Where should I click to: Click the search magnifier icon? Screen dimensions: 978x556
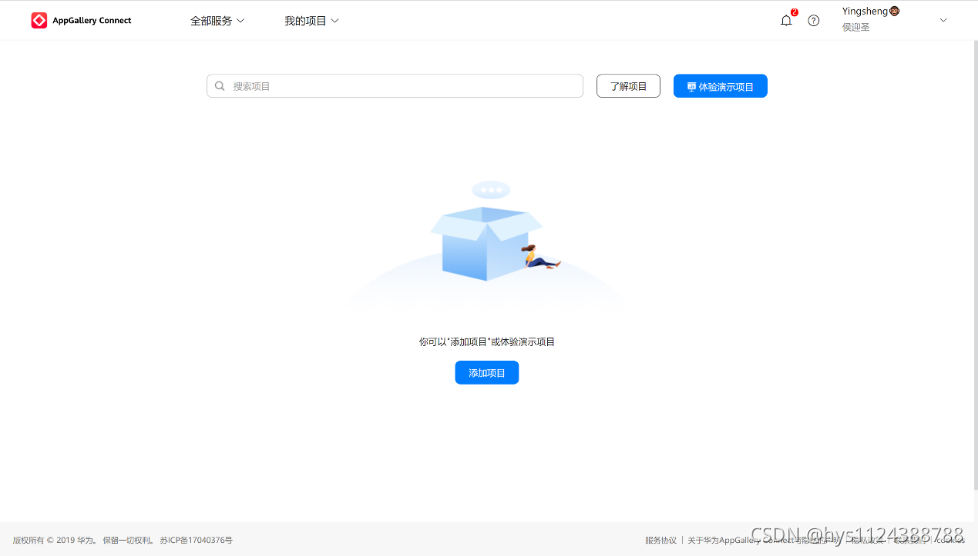tap(220, 86)
